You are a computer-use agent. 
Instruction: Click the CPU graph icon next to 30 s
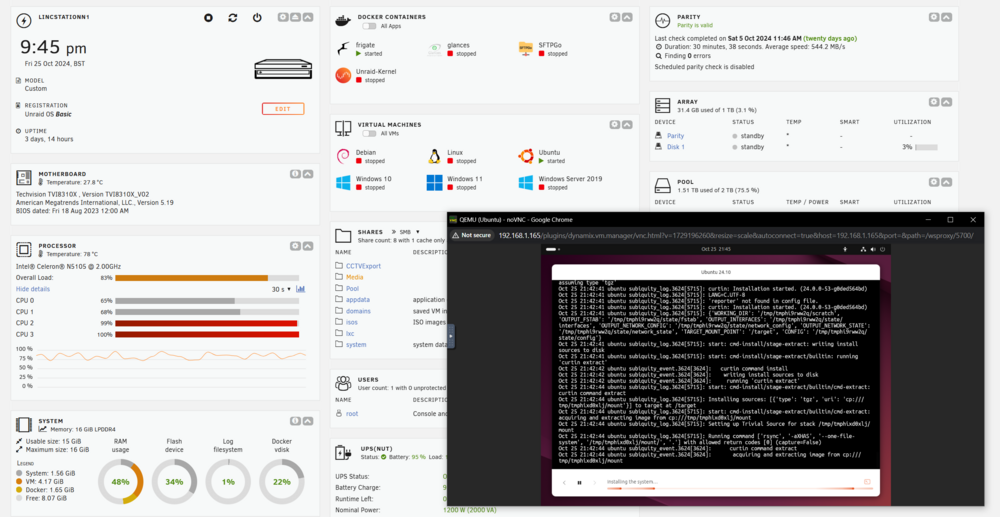(300, 289)
